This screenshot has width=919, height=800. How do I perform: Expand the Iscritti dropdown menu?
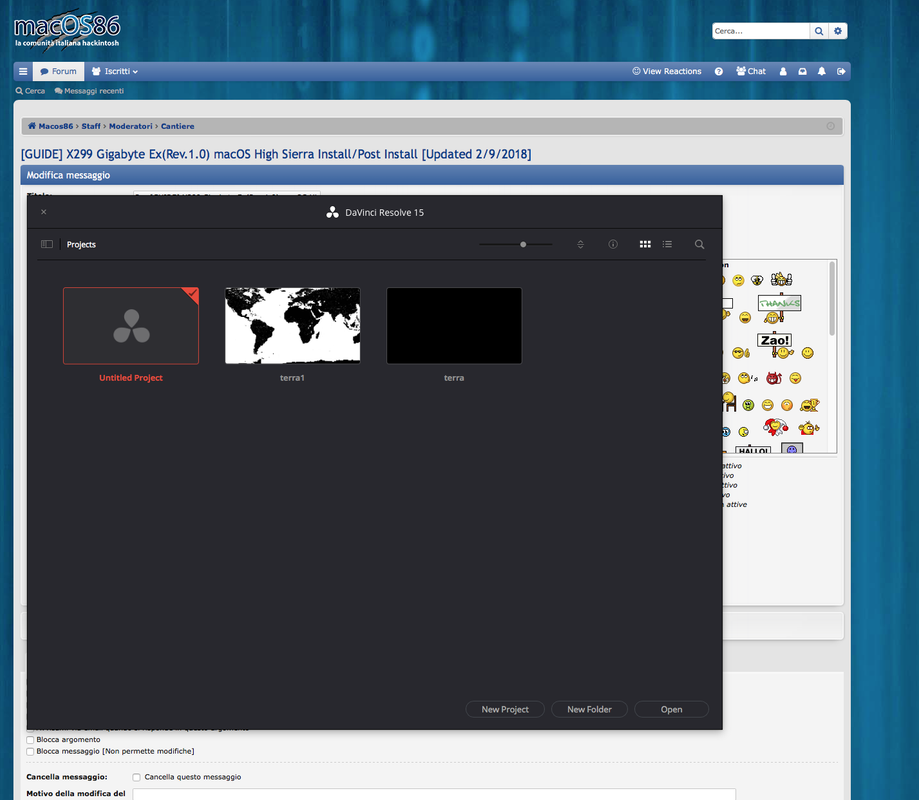point(115,72)
